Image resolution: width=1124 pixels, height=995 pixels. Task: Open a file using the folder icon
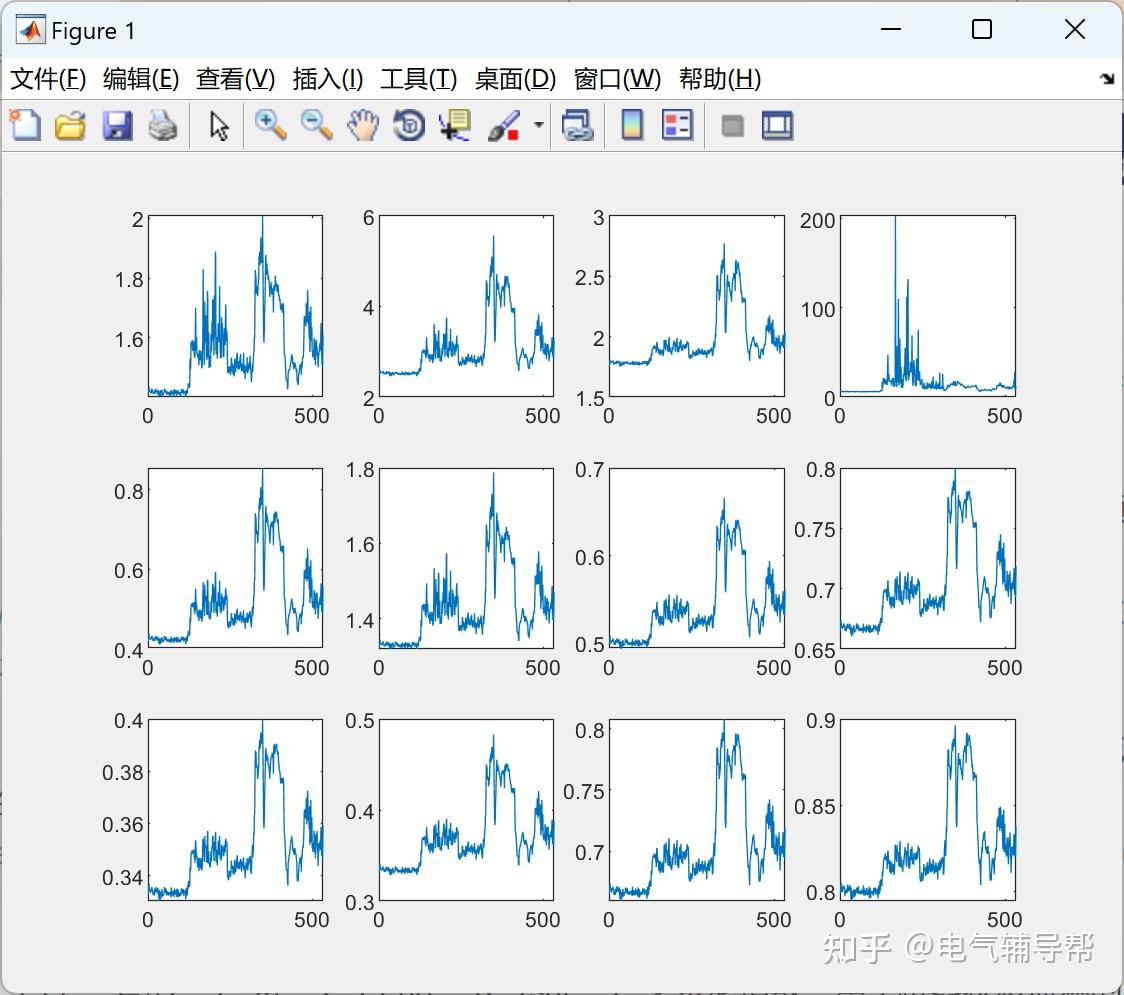click(70, 125)
